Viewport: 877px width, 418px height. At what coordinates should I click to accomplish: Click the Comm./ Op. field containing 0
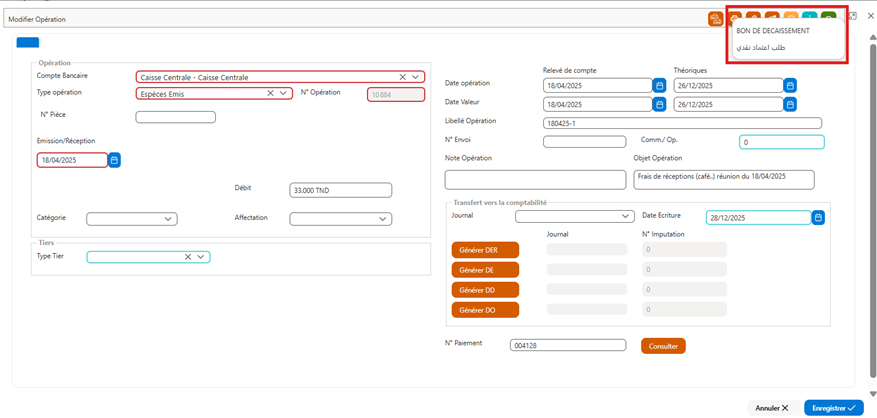pyautogui.click(x=782, y=142)
